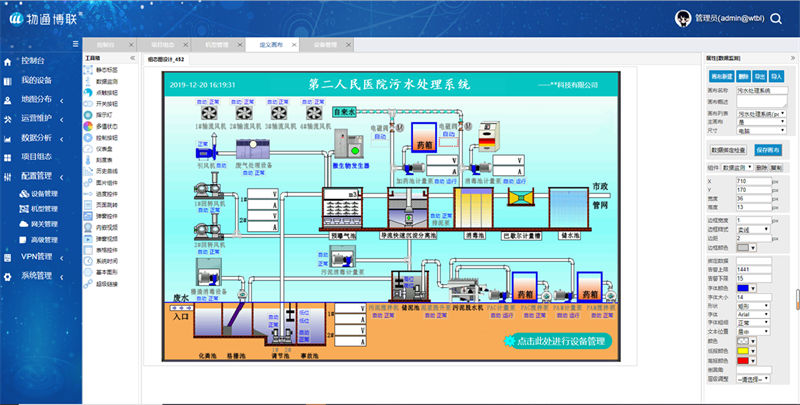Expand the 地图分布 menu

pyautogui.click(x=38, y=99)
